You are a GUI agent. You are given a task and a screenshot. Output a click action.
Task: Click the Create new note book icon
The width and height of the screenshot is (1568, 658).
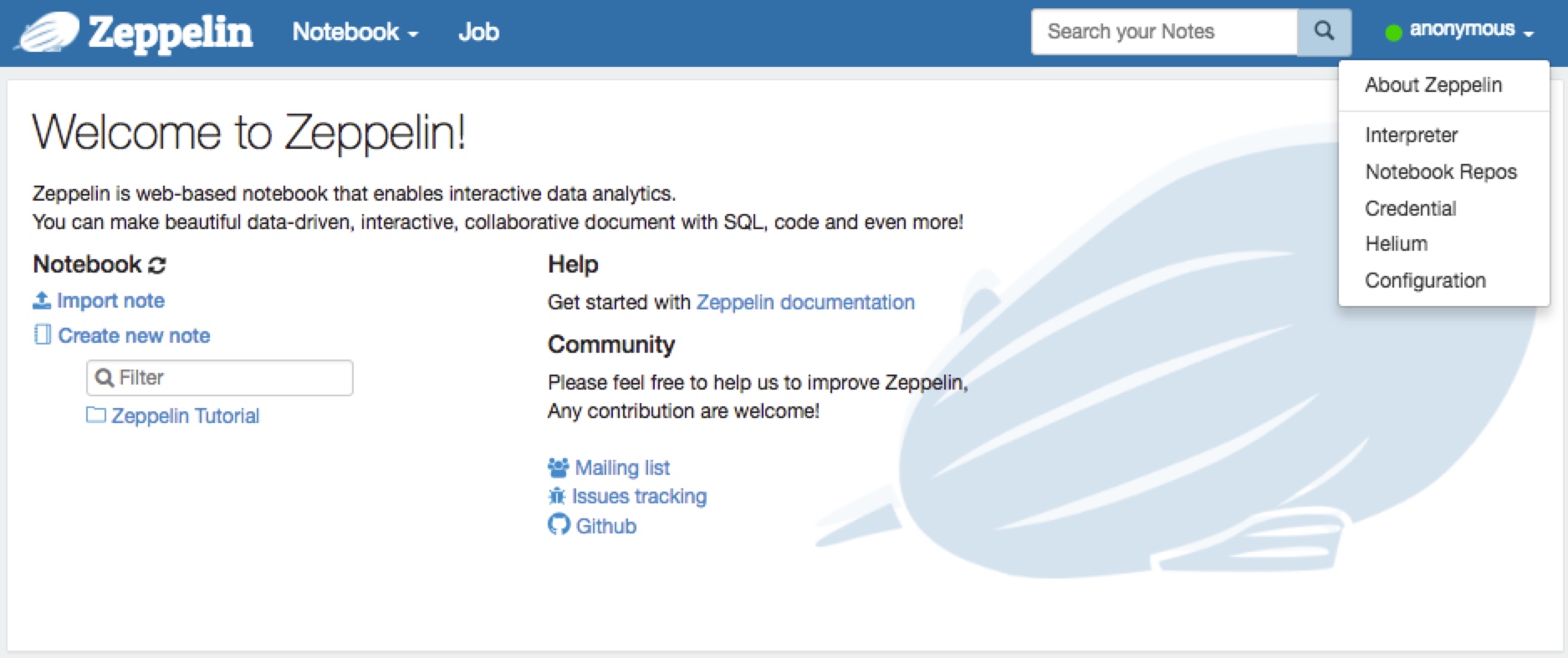point(42,334)
